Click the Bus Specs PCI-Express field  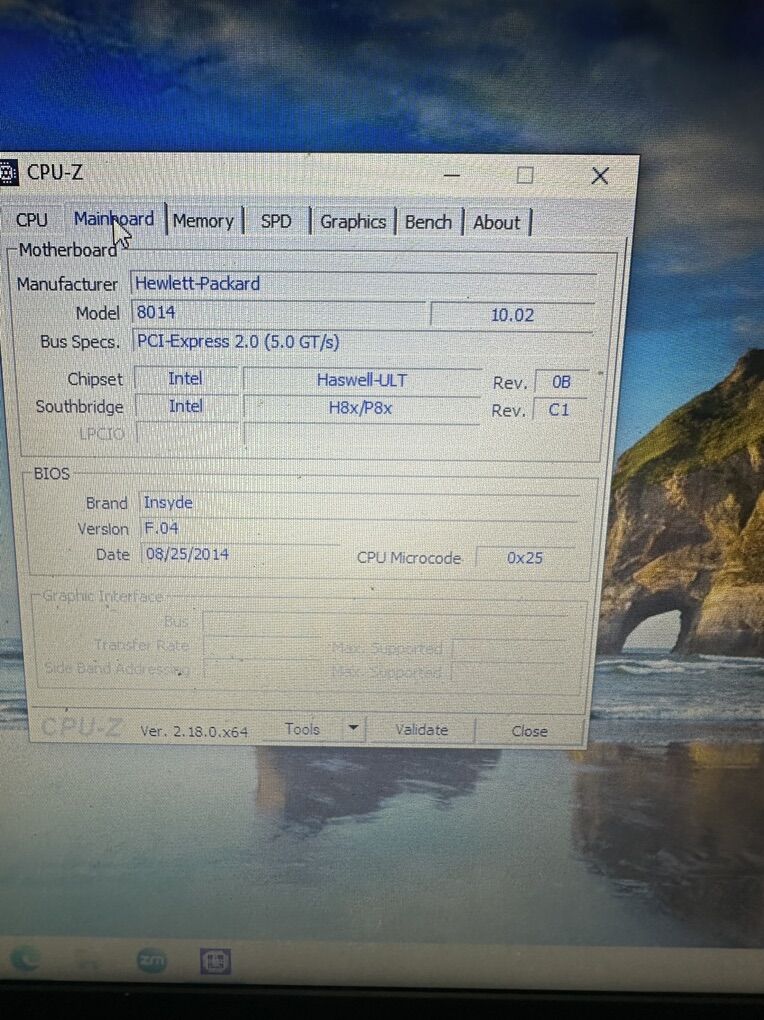coord(360,342)
